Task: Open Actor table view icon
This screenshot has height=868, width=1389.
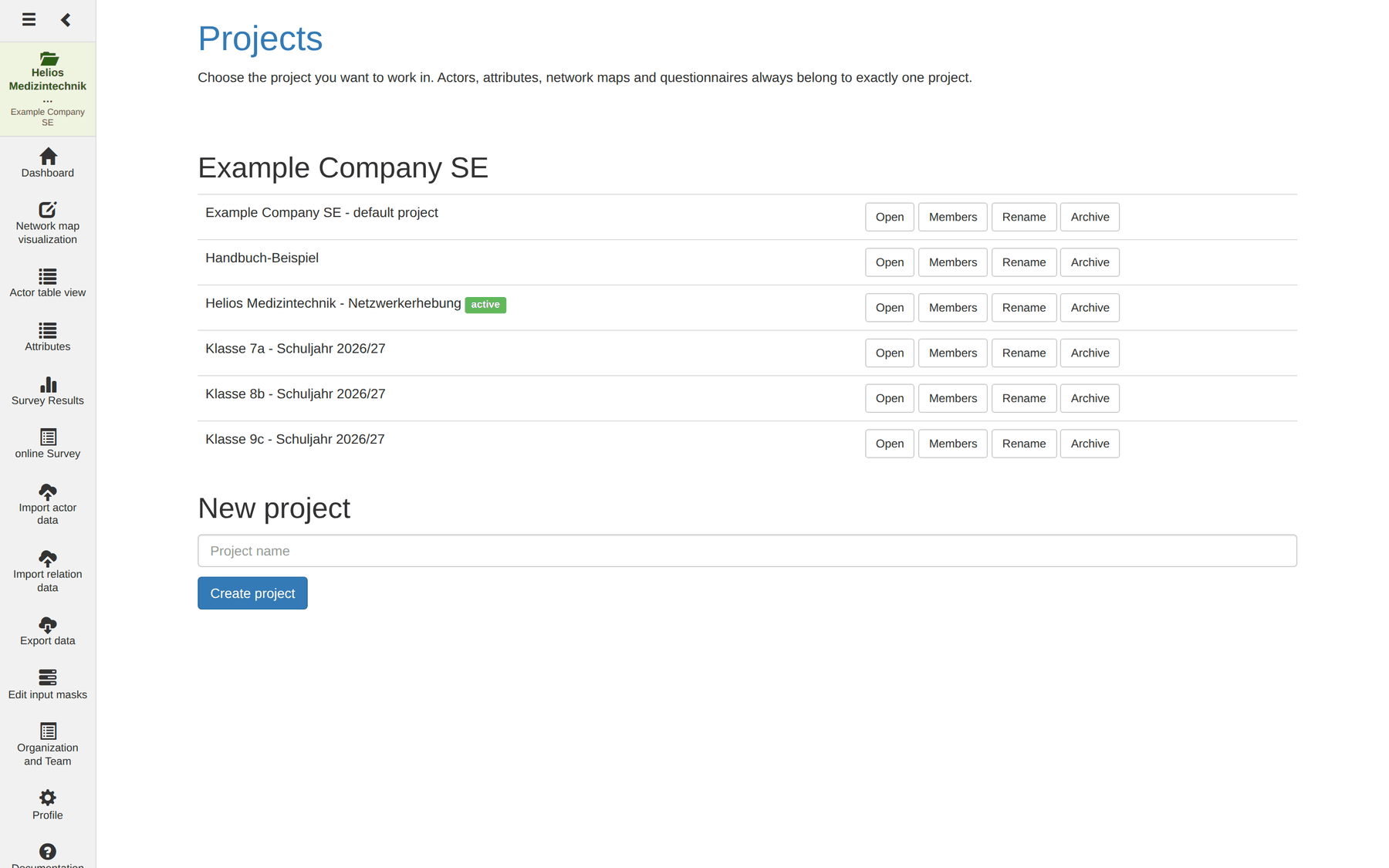Action: 48,276
